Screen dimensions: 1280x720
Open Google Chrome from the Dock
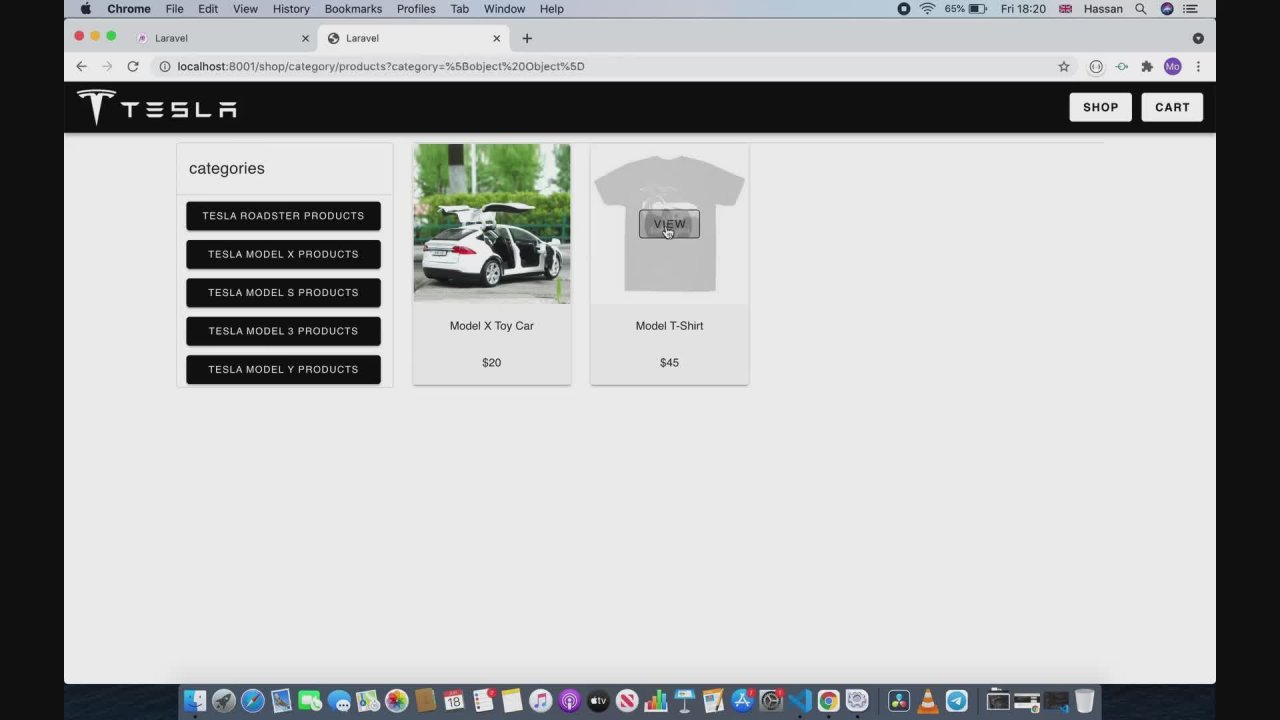click(x=828, y=701)
